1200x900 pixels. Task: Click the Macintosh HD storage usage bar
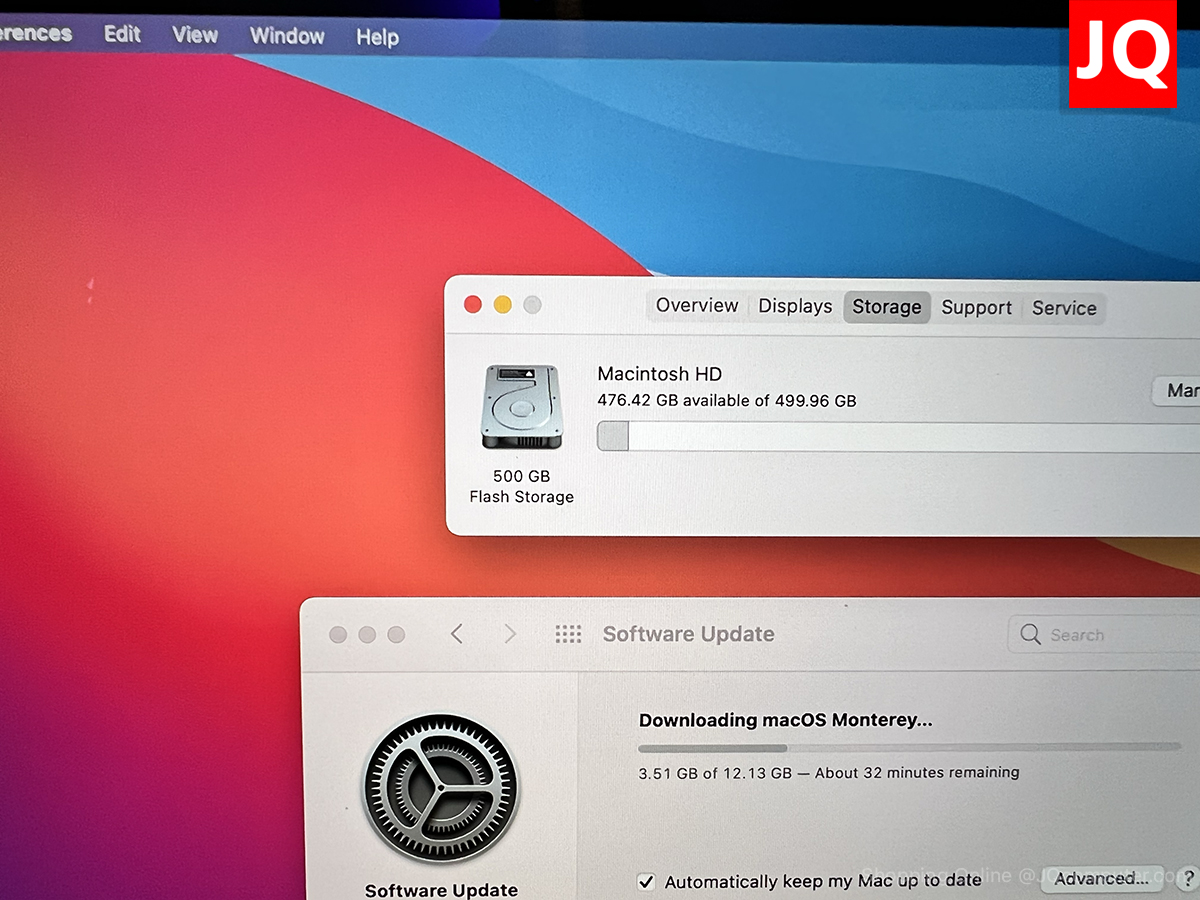point(898,437)
